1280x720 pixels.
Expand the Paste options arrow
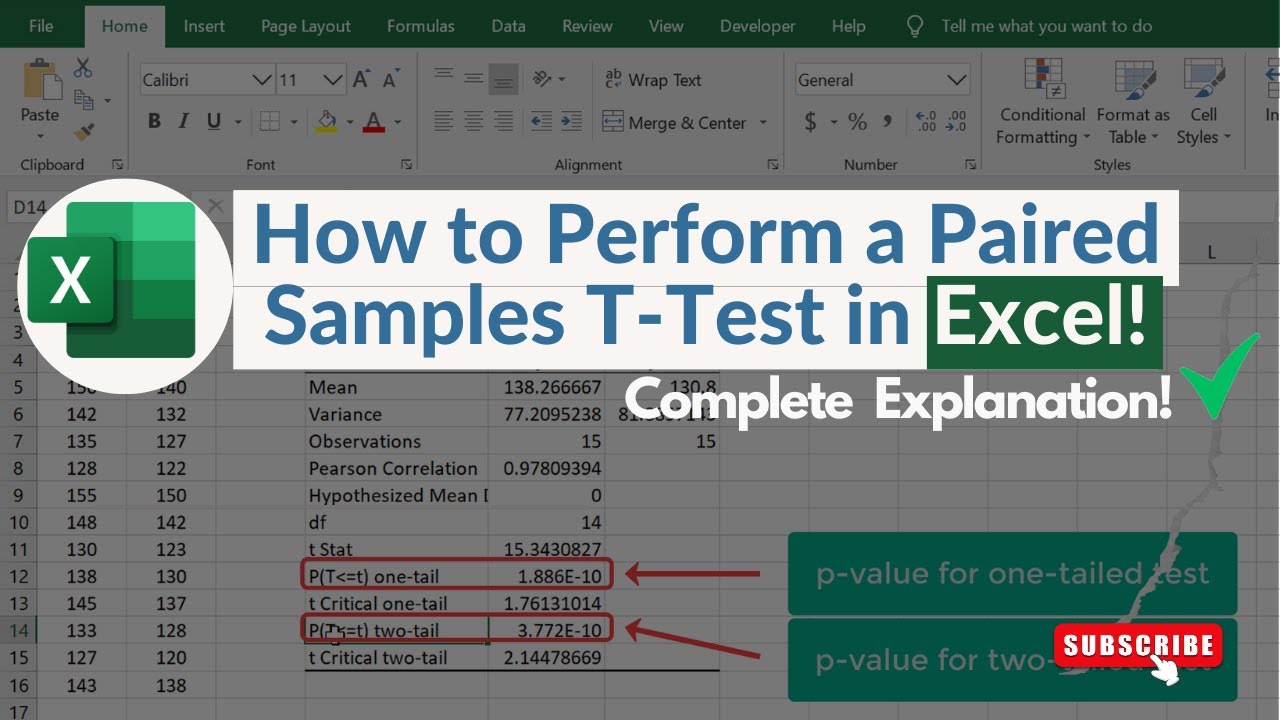(40, 136)
